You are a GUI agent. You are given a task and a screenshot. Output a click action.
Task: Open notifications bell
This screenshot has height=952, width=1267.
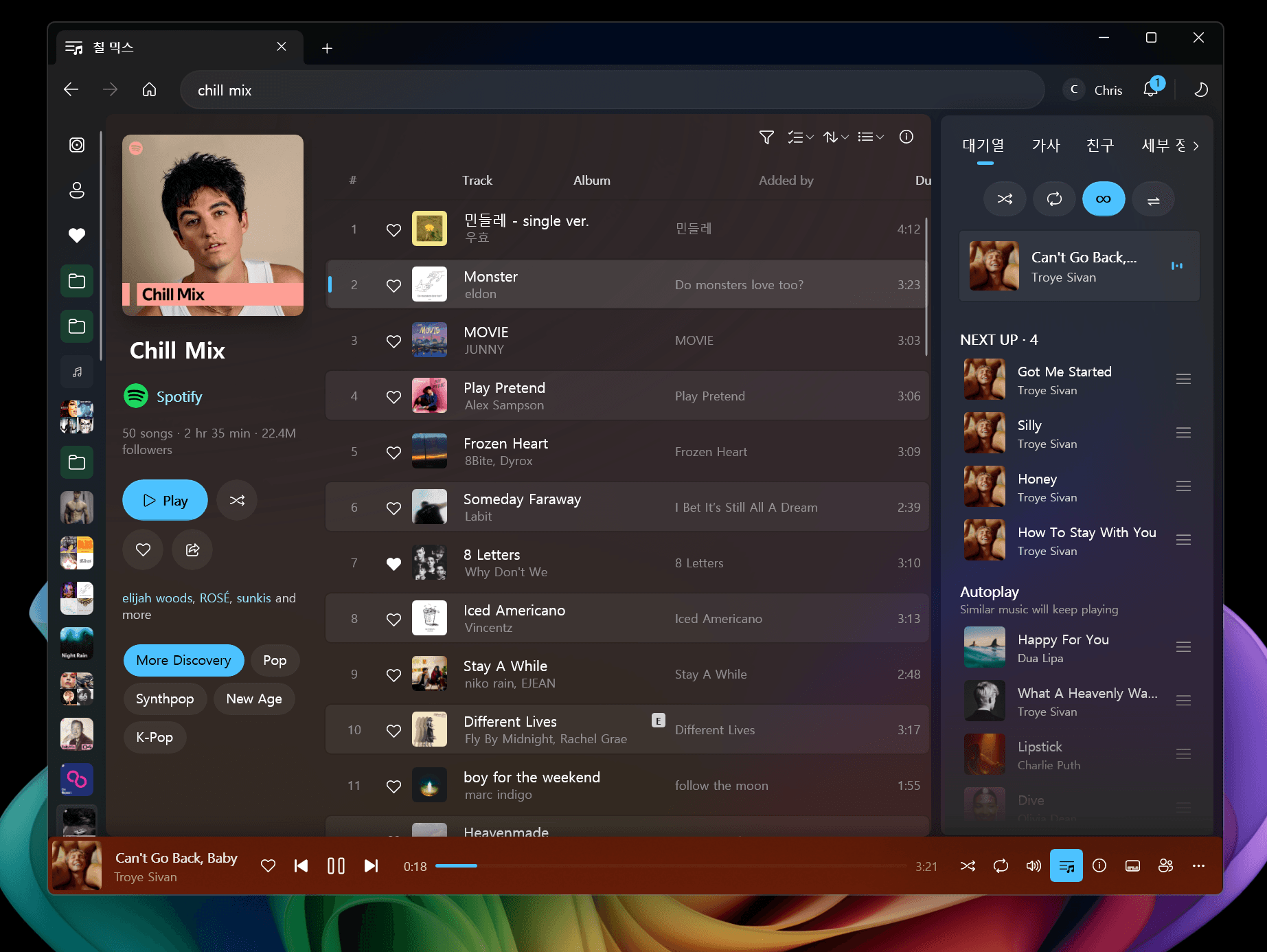tap(1151, 89)
